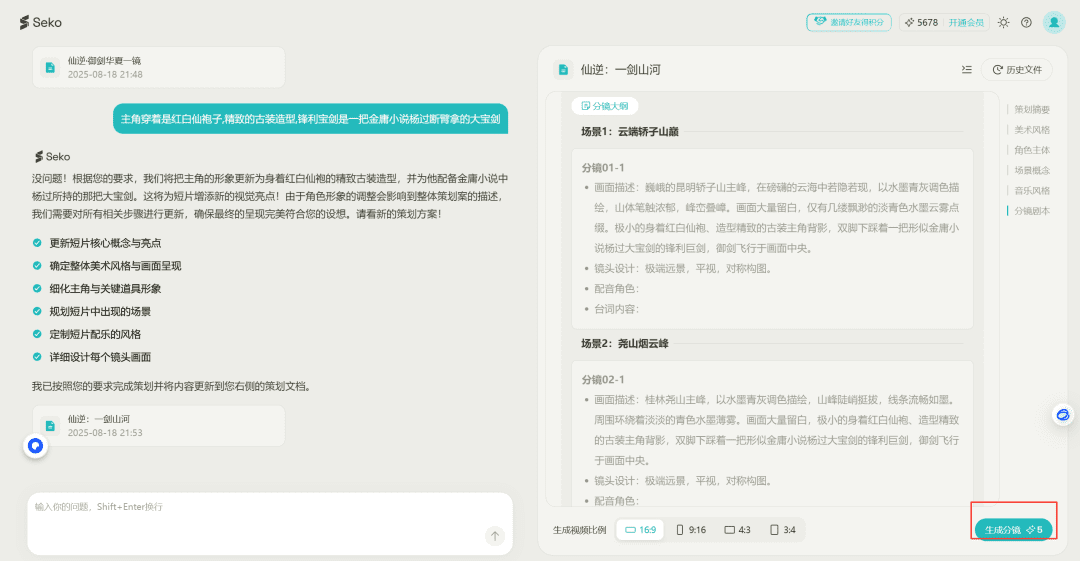Toggle the light/dark theme sun icon
The width and height of the screenshot is (1080, 561).
tap(1003, 22)
